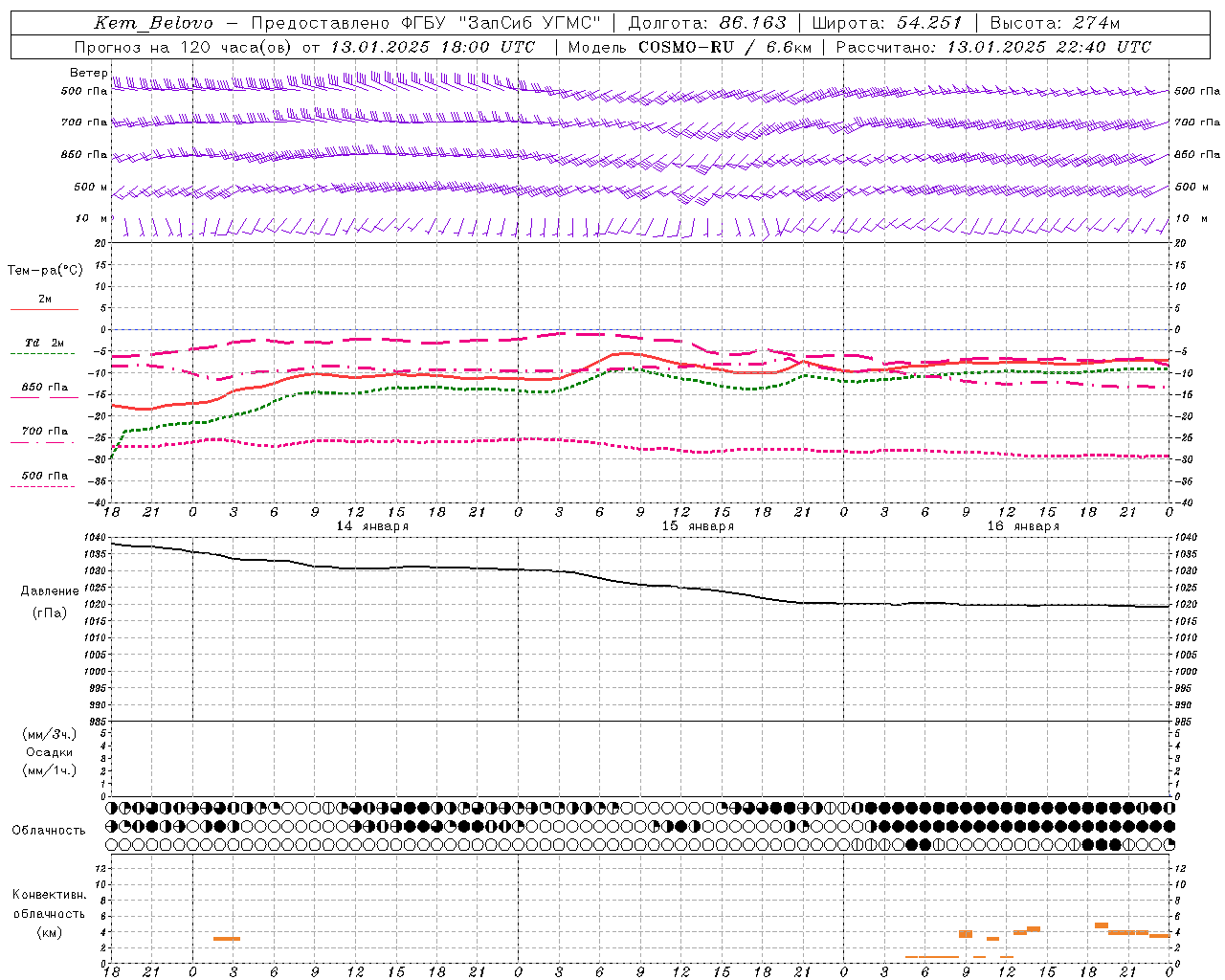Select the Высота: 274м header value
The width and height of the screenshot is (1225, 980).
pyautogui.click(x=1055, y=23)
